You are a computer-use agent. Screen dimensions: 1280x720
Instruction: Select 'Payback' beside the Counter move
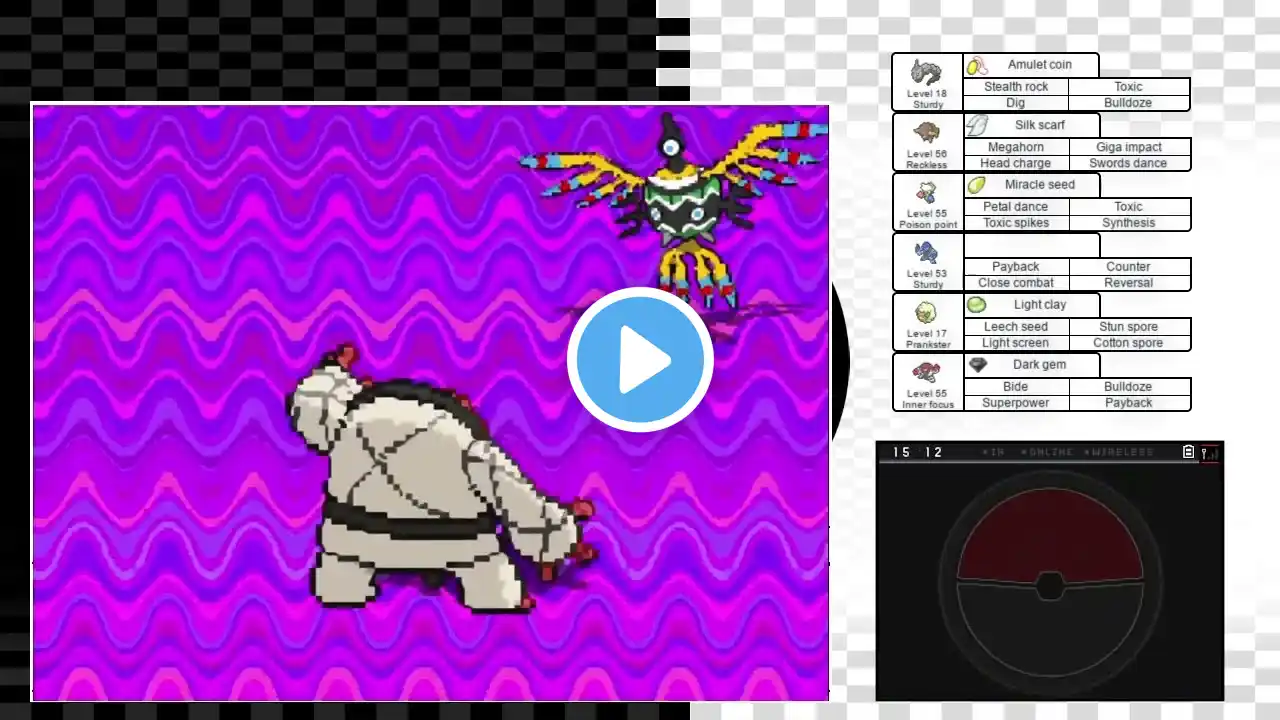pyautogui.click(x=1016, y=267)
